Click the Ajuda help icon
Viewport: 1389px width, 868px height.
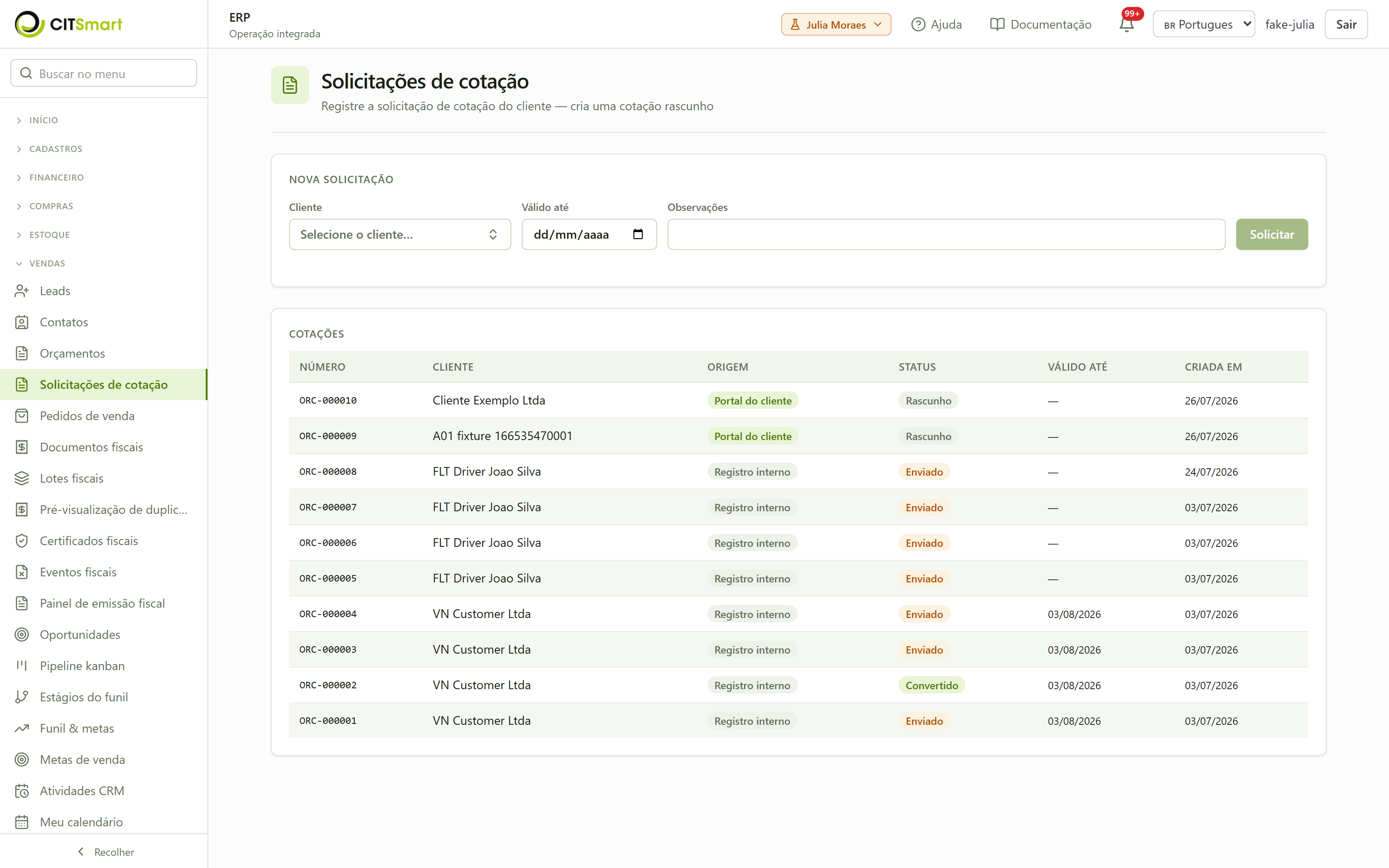pos(918,24)
